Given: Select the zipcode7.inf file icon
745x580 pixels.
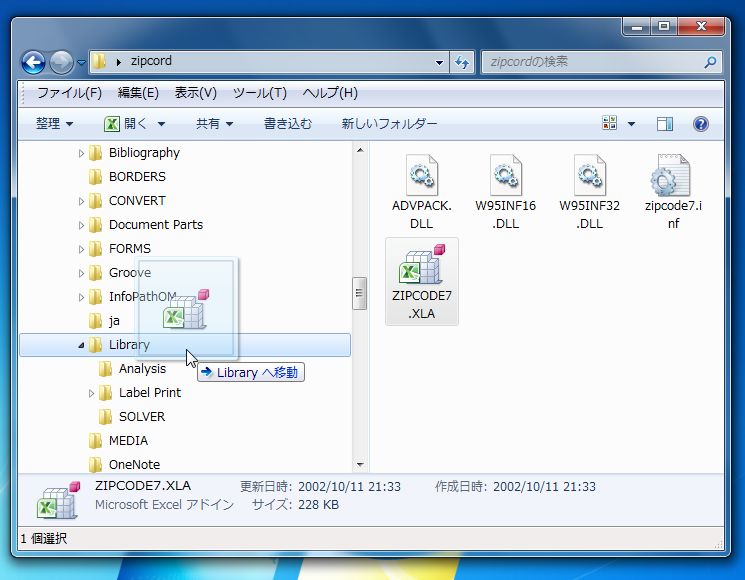Looking at the screenshot, I should point(670,175).
